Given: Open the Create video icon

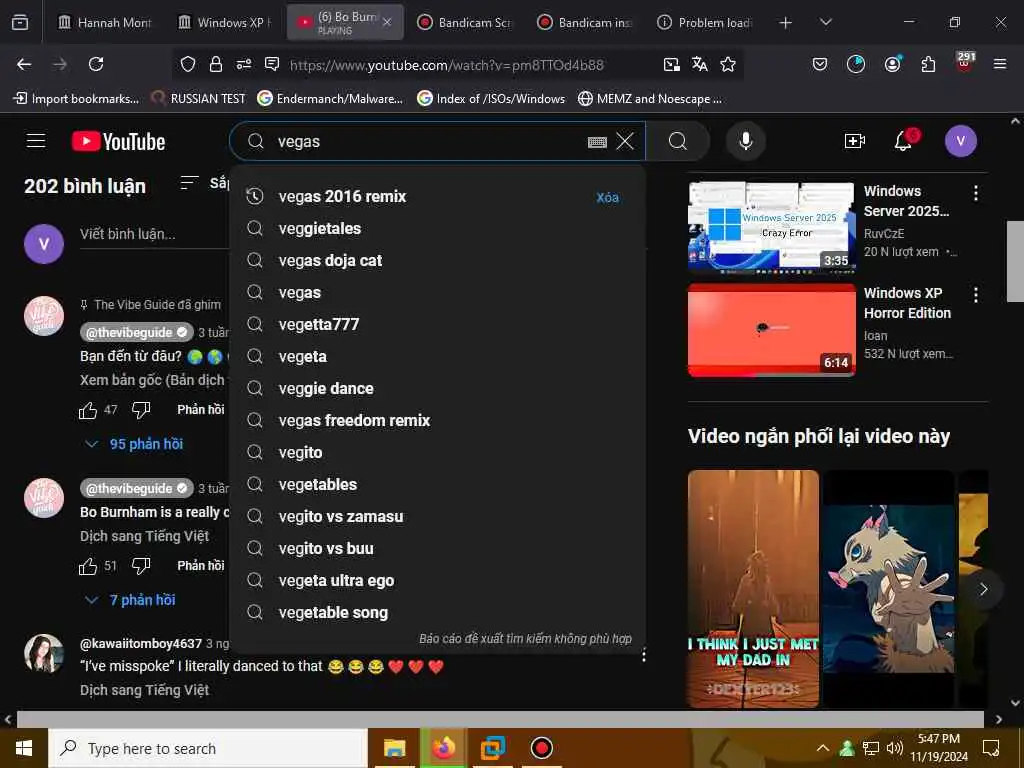Looking at the screenshot, I should point(854,141).
